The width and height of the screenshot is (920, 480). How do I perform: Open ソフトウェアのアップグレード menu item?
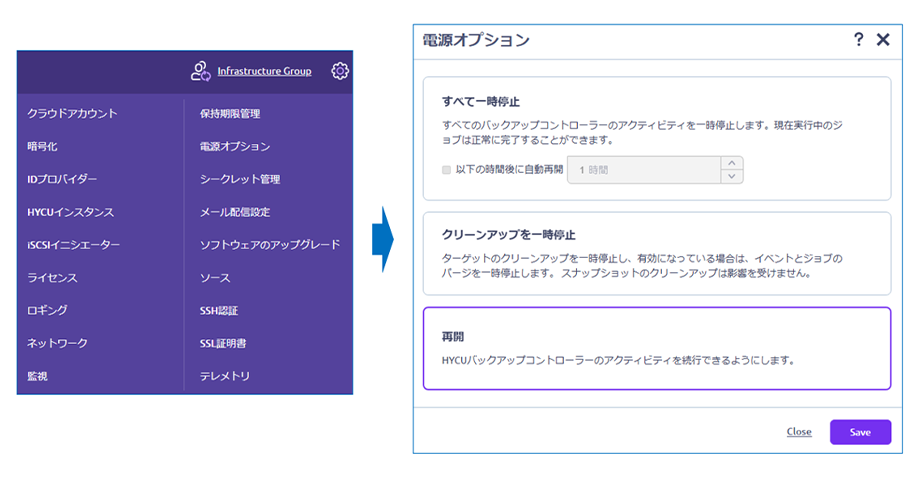pyautogui.click(x=270, y=245)
